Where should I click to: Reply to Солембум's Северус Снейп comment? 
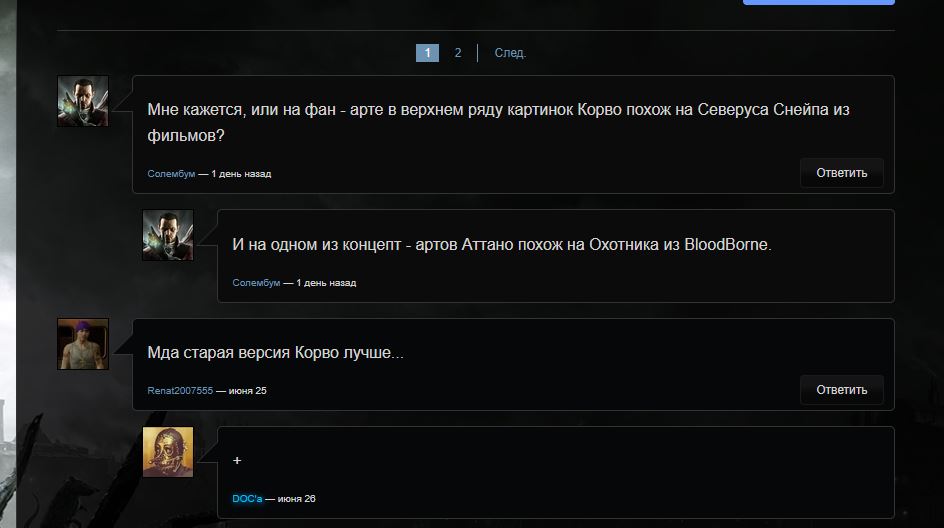(842, 173)
